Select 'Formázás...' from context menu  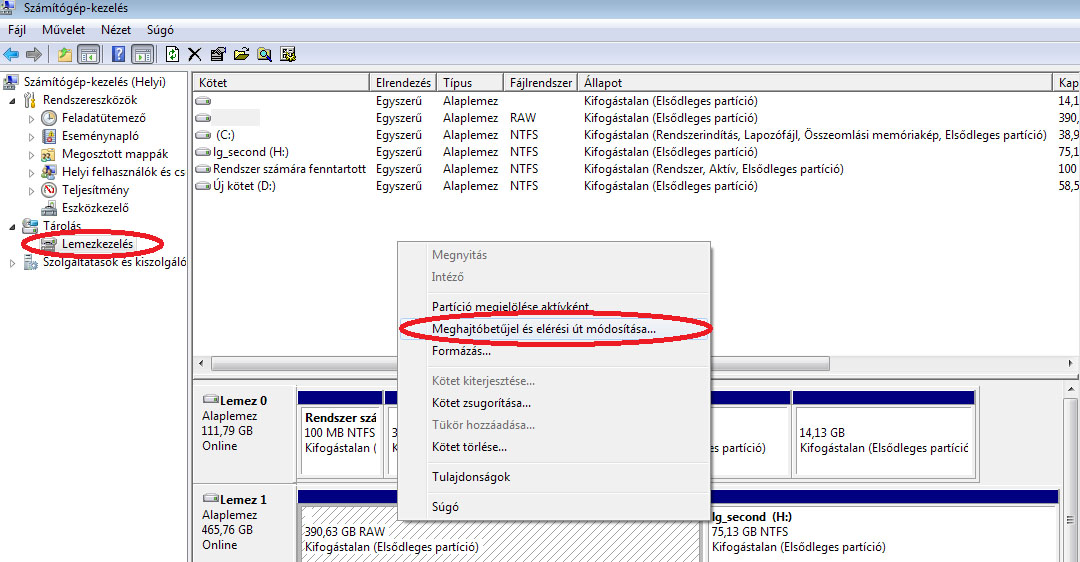click(461, 351)
